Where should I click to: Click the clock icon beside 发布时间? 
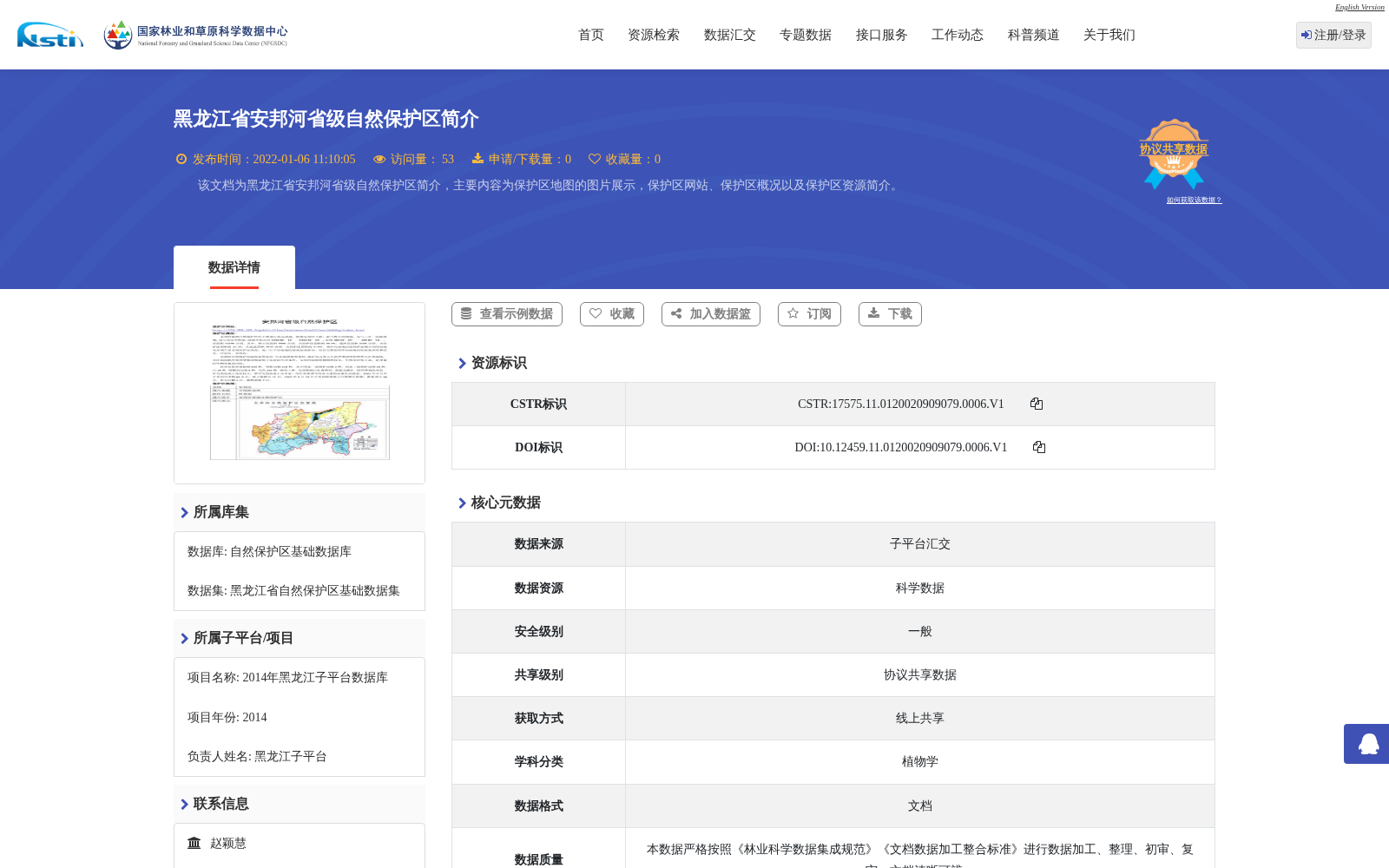[181, 159]
